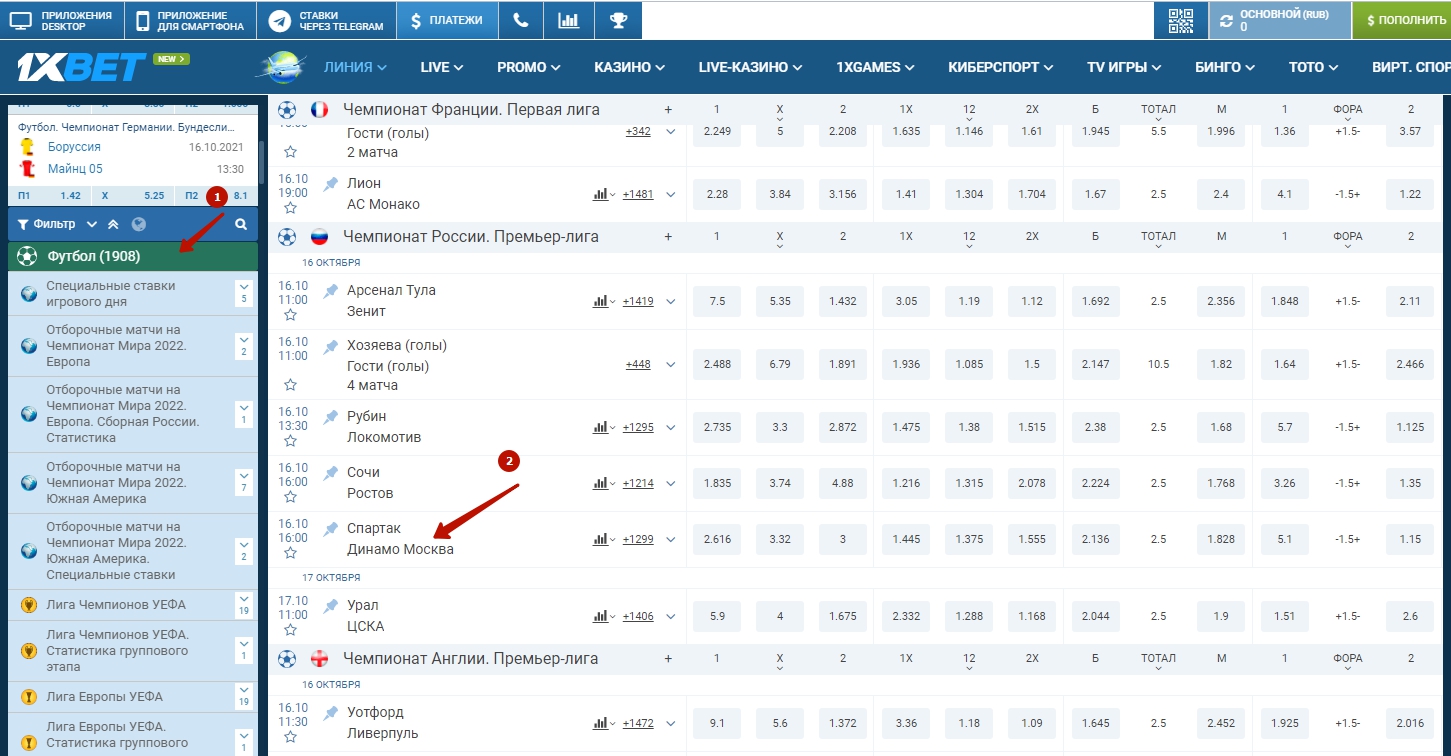Favorite the Сочи – Ростов match star
The height and width of the screenshot is (756, 1451).
290,497
